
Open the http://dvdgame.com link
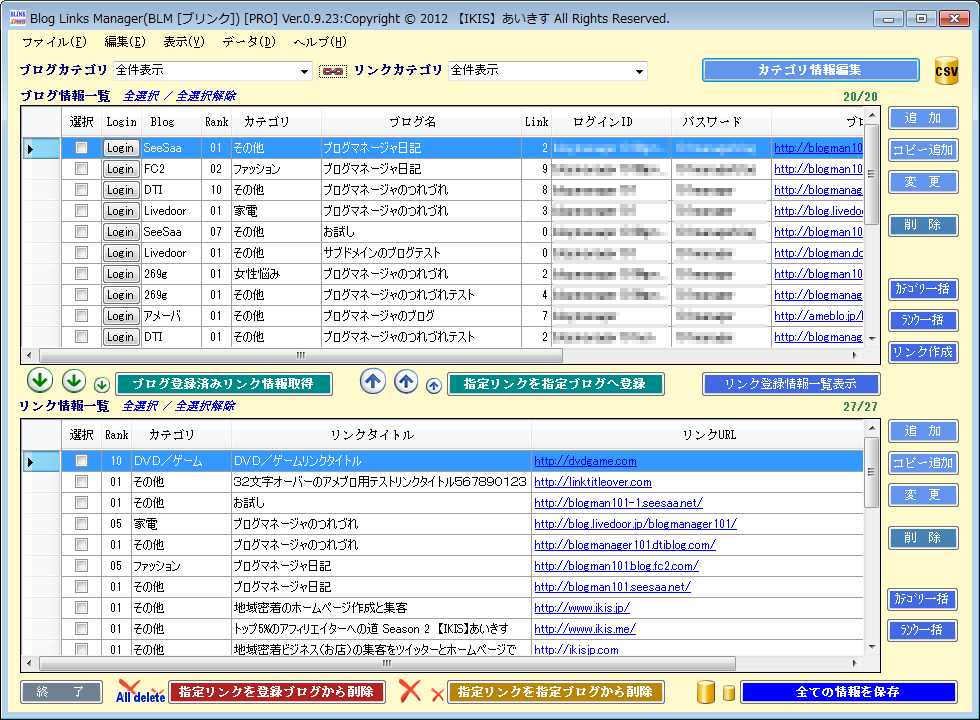click(x=586, y=461)
